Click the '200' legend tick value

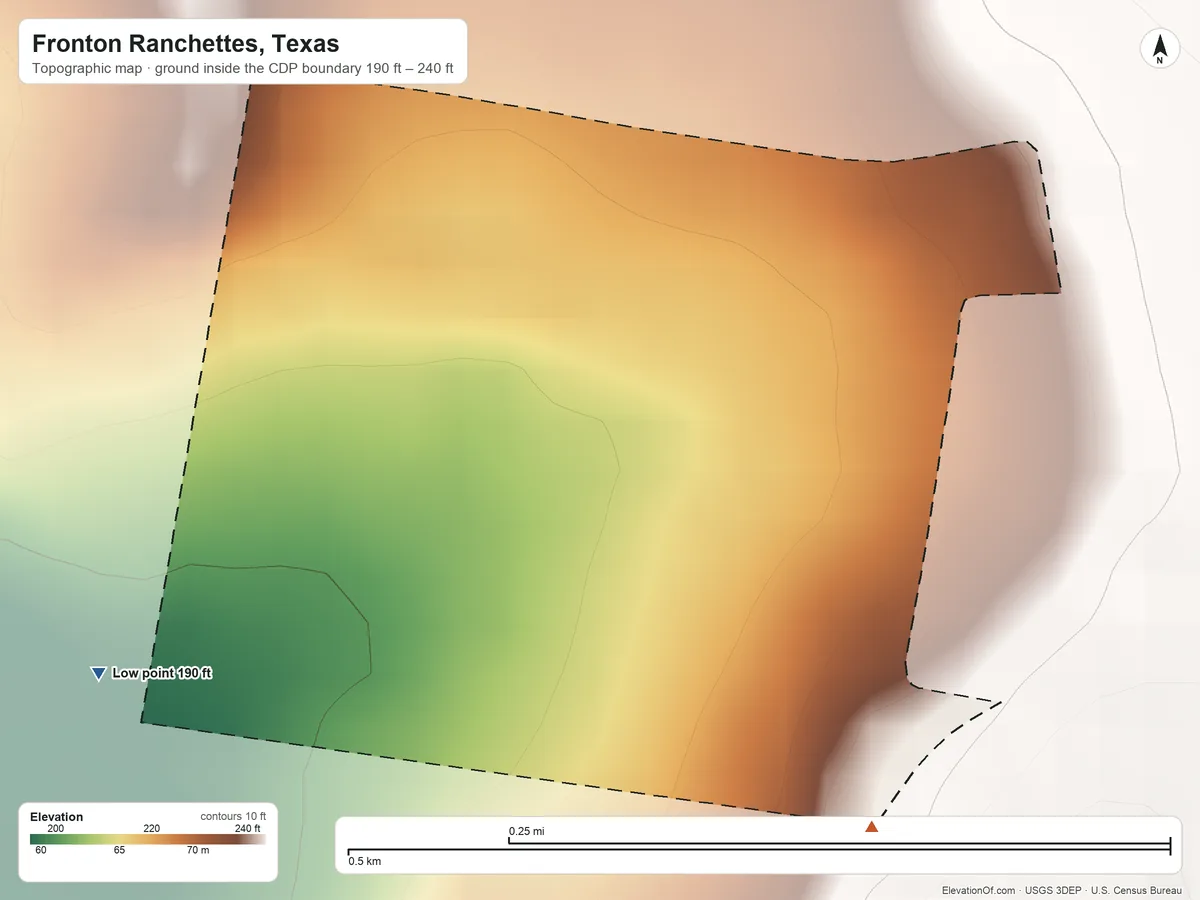pos(56,828)
